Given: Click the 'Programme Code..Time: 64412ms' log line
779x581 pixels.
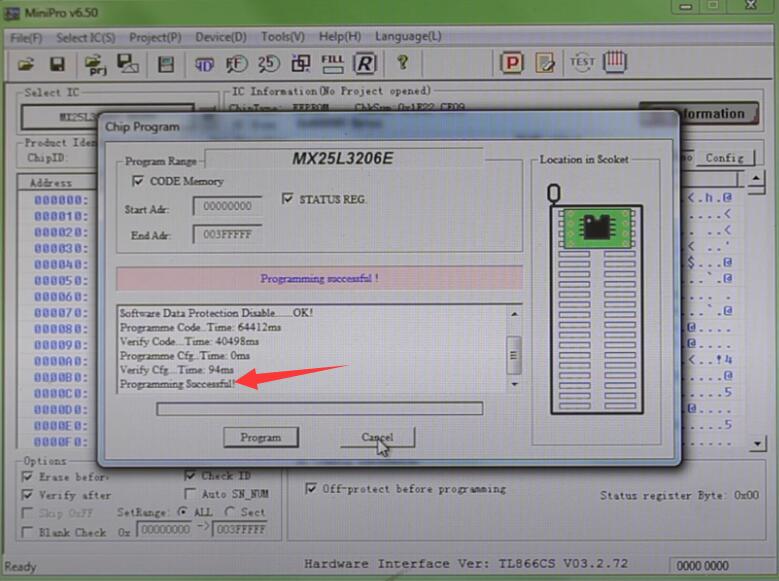Looking at the screenshot, I should point(201,327).
